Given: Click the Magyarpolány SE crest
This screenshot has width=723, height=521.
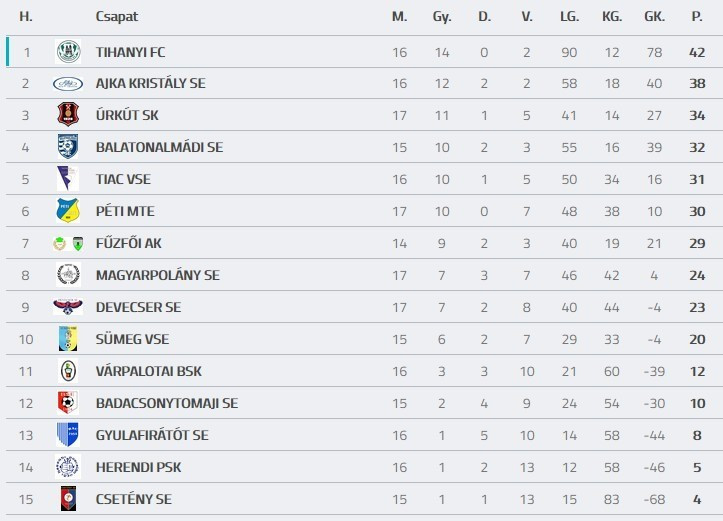Looking at the screenshot, I should [x=68, y=275].
